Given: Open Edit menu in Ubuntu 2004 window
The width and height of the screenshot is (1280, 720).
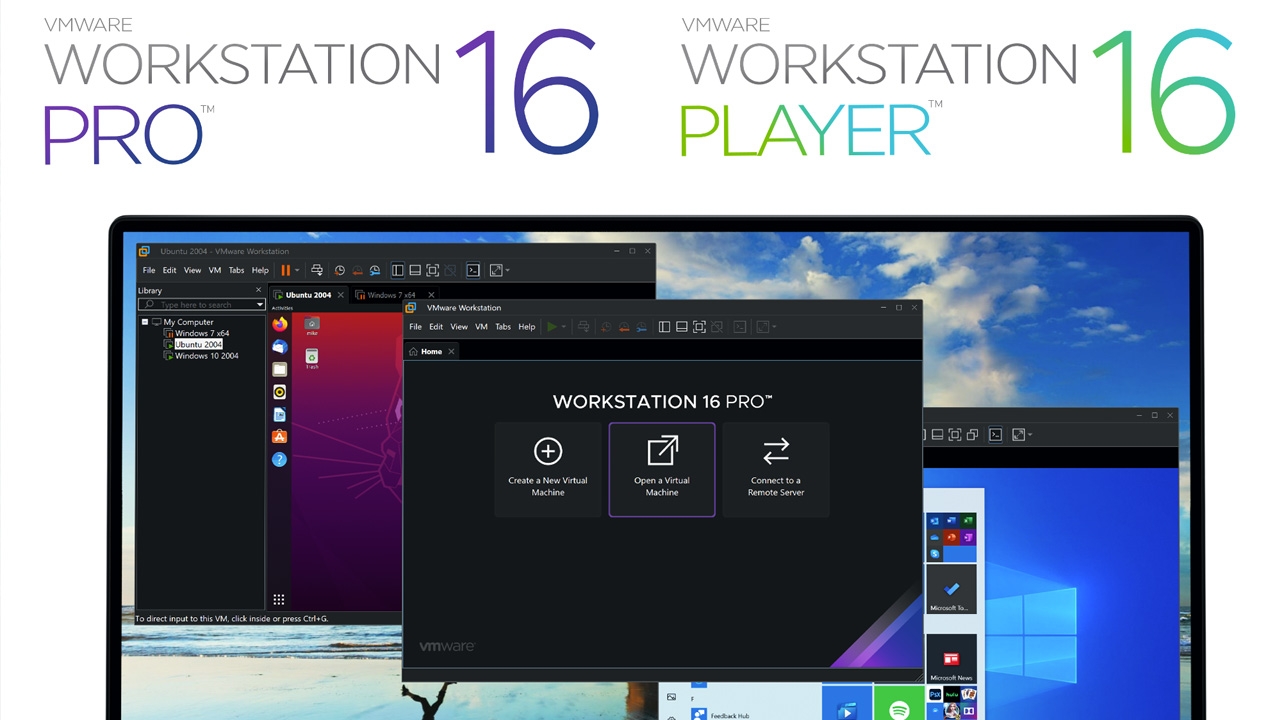Looking at the screenshot, I should click(x=170, y=270).
